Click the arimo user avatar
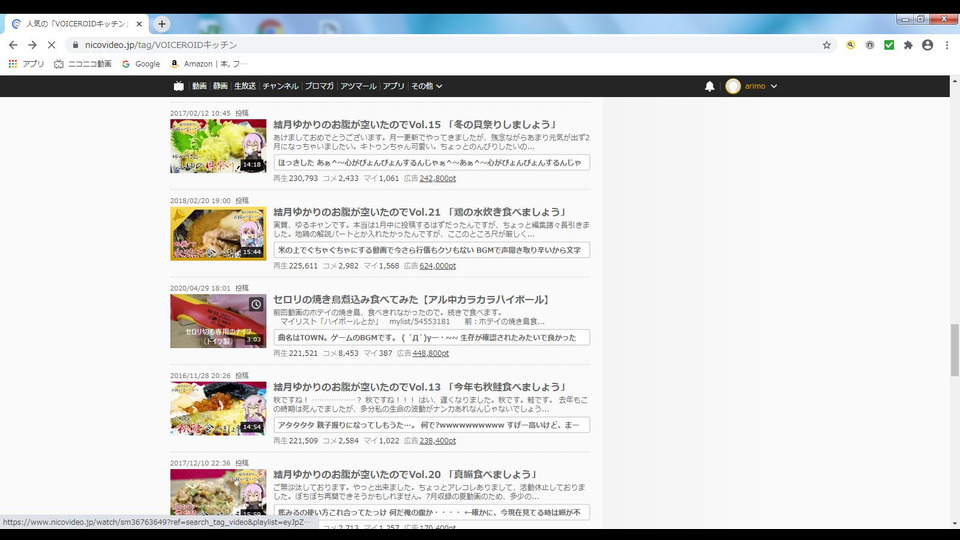The image size is (960, 540). [733, 86]
